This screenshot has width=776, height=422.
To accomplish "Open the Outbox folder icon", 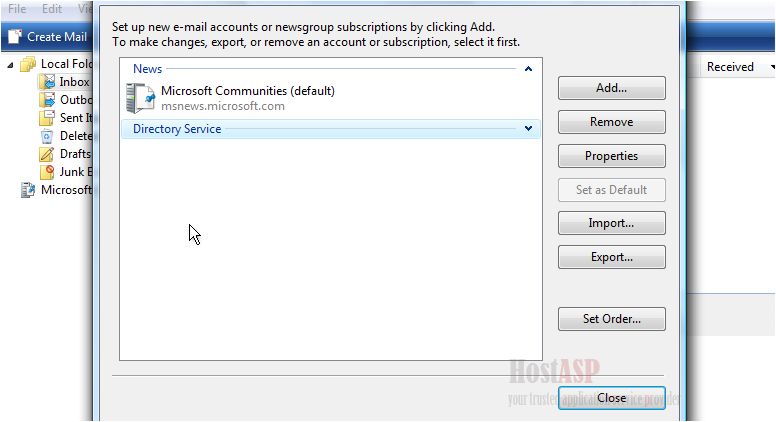I will click(x=48, y=100).
